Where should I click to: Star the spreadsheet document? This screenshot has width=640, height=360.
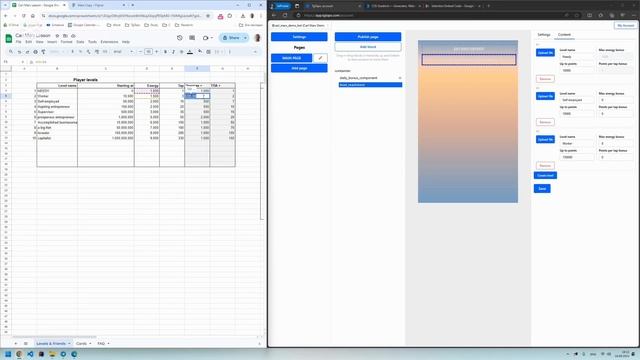(57, 36)
